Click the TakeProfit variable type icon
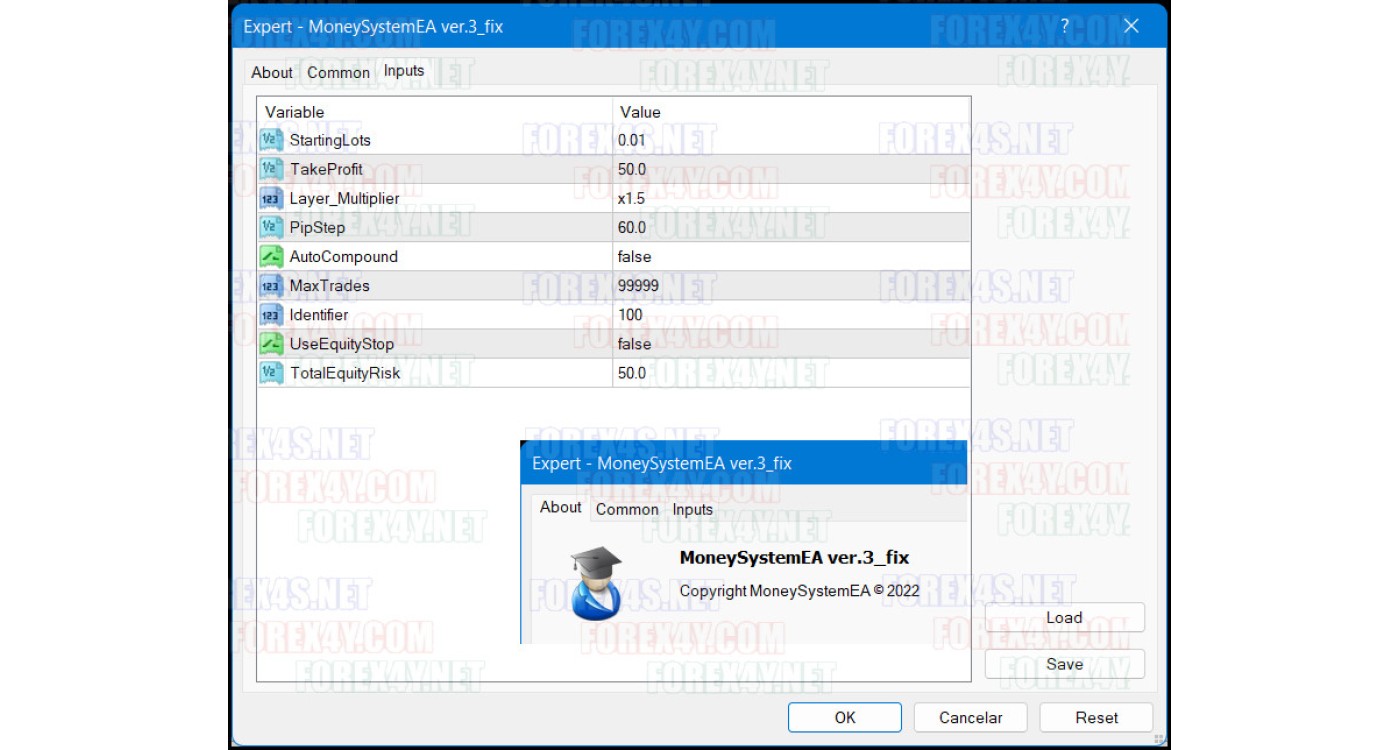1400x750 pixels. pyautogui.click(x=271, y=169)
